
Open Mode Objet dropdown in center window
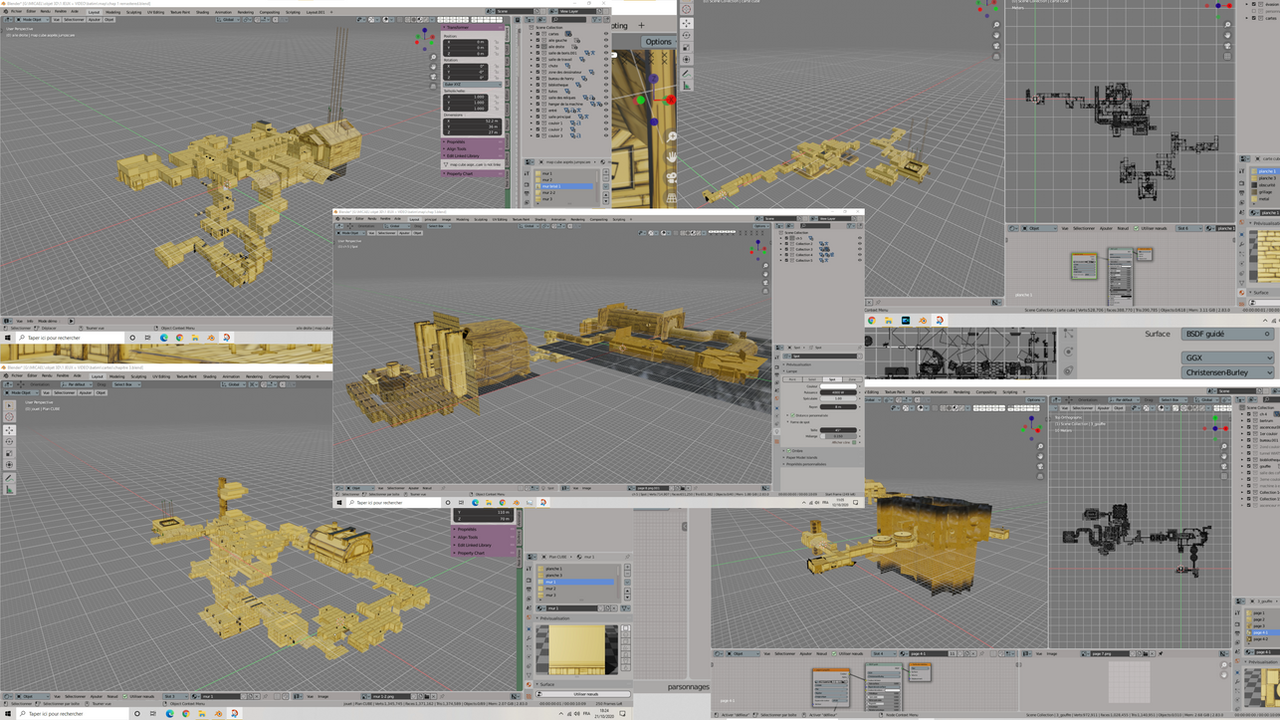(350, 233)
